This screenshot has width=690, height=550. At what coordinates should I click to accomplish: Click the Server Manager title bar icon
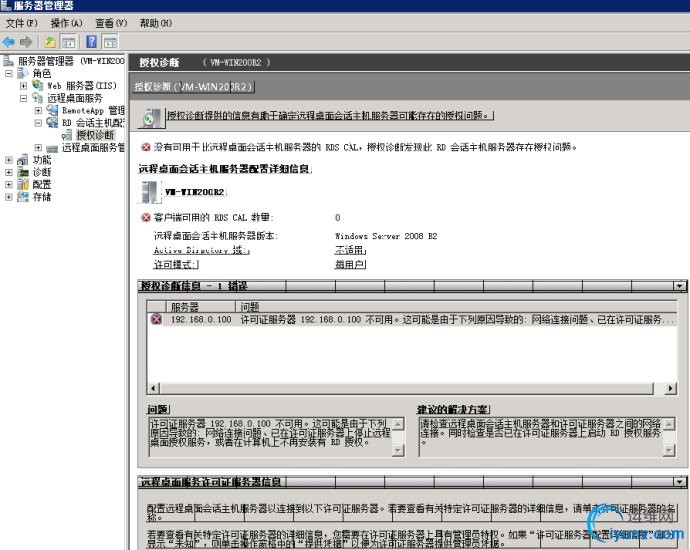click(6, 5)
